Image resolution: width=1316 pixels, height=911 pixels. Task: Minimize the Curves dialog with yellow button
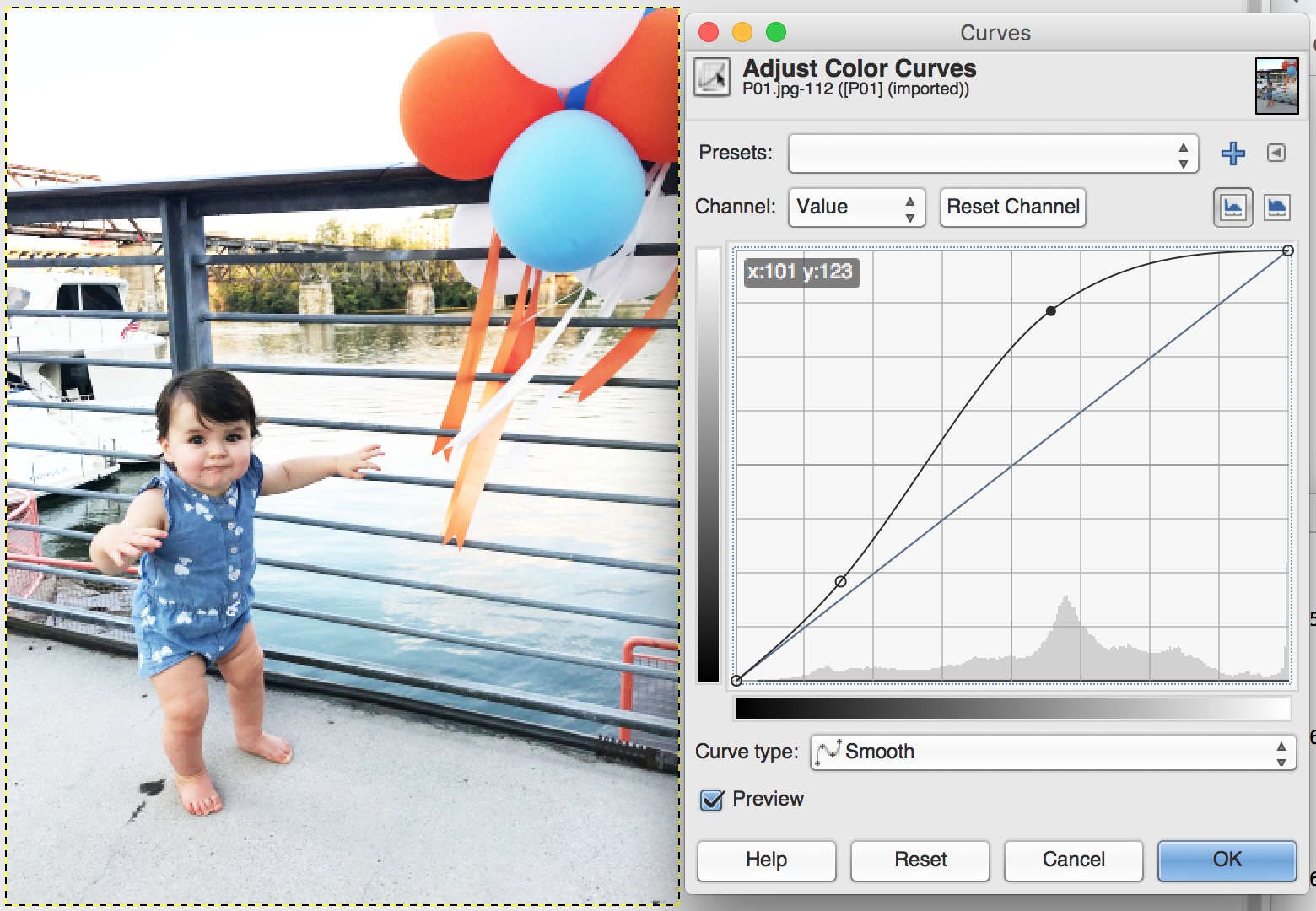742,33
